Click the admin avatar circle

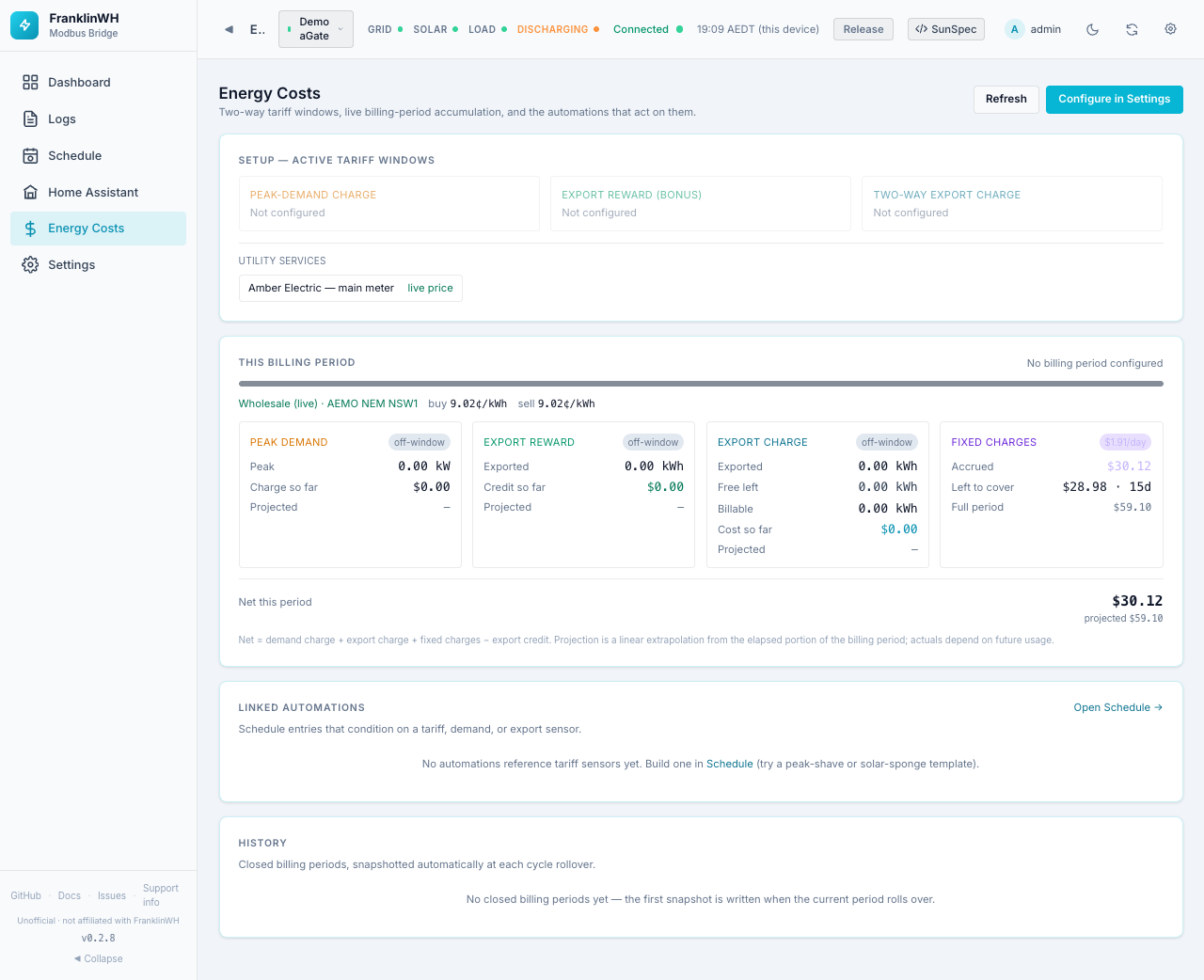coord(1014,29)
